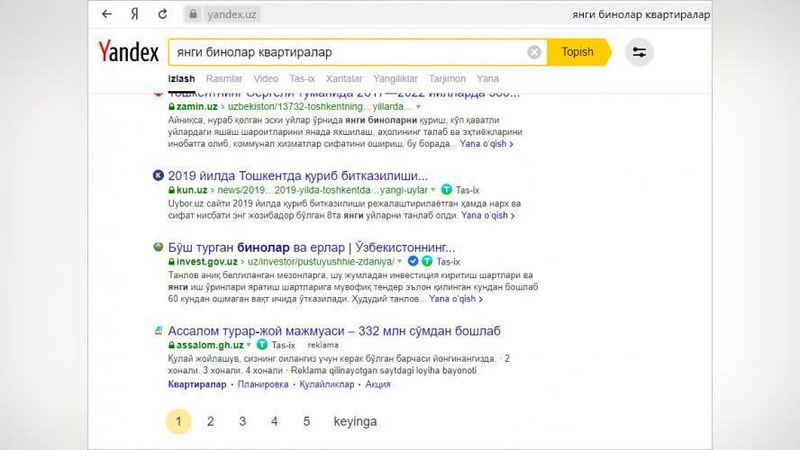
Task: Go to results page 3
Action: (242, 421)
